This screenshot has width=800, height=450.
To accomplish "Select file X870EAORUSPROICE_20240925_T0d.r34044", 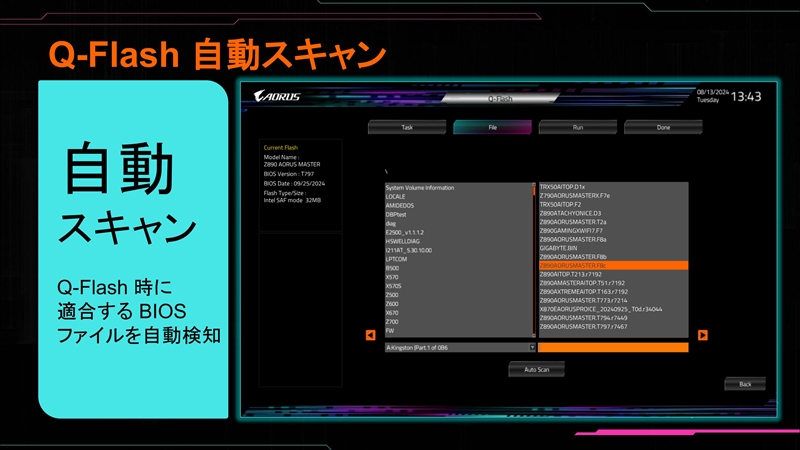I will [x=601, y=309].
